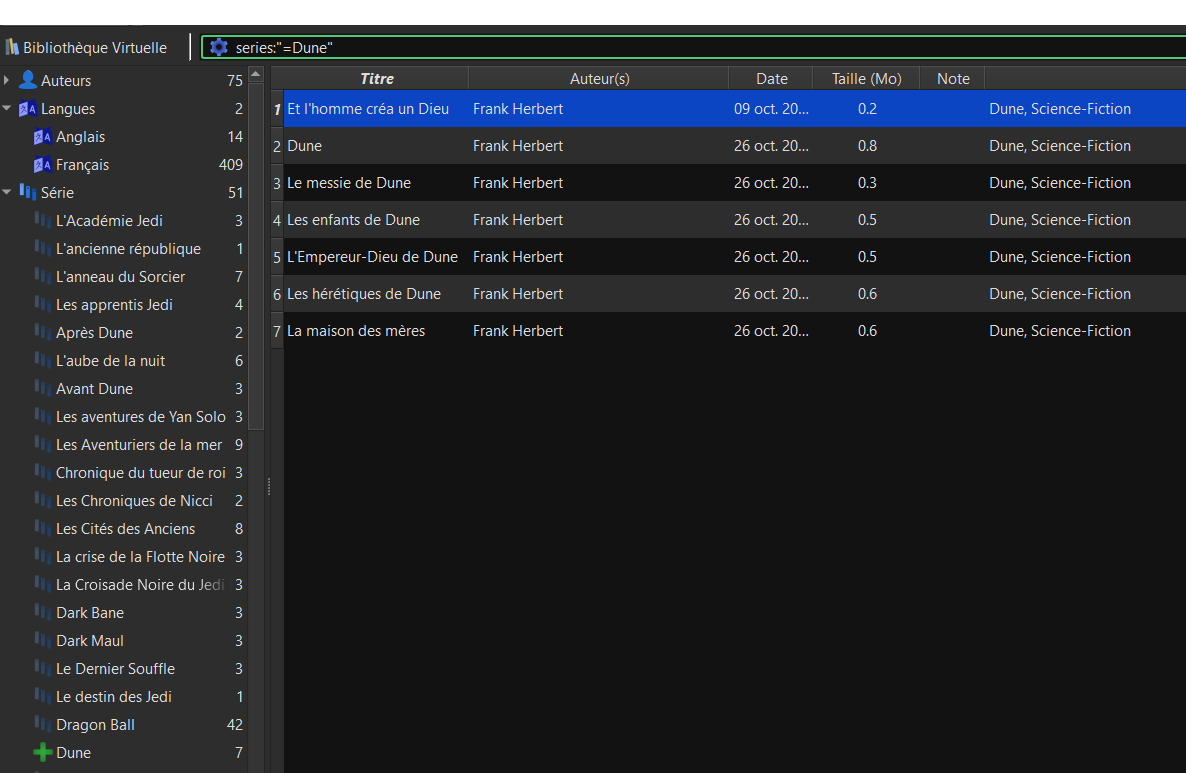Select the Dragon Ball series
This screenshot has width=1186, height=773.
[95, 725]
